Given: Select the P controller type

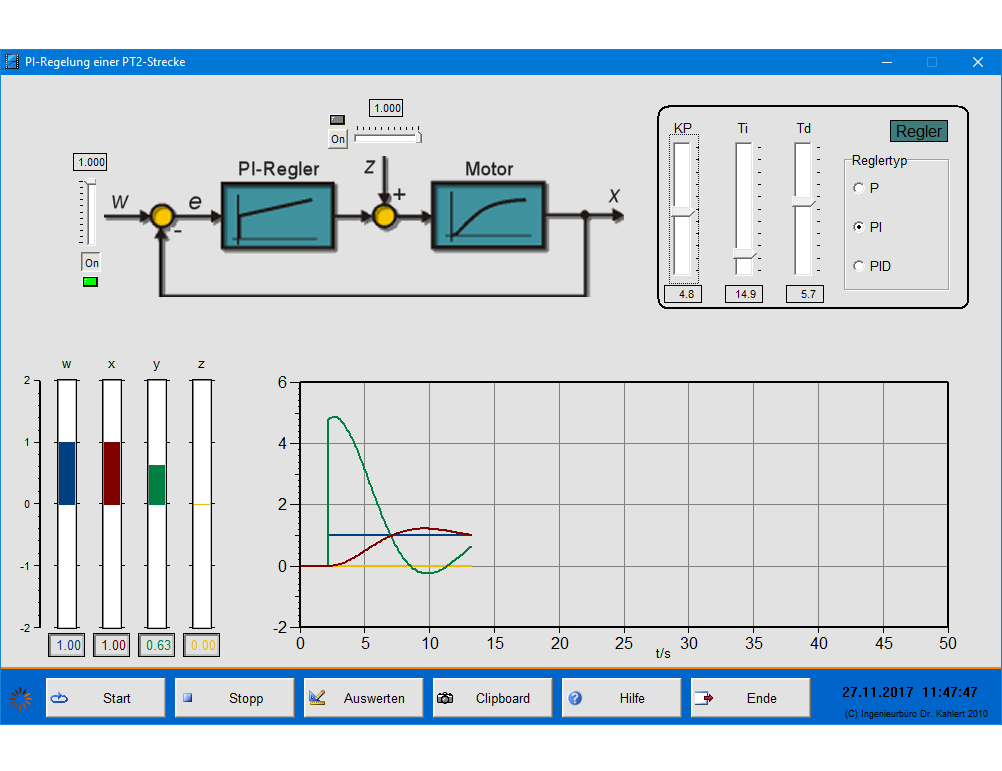Looking at the screenshot, I should tap(859, 188).
